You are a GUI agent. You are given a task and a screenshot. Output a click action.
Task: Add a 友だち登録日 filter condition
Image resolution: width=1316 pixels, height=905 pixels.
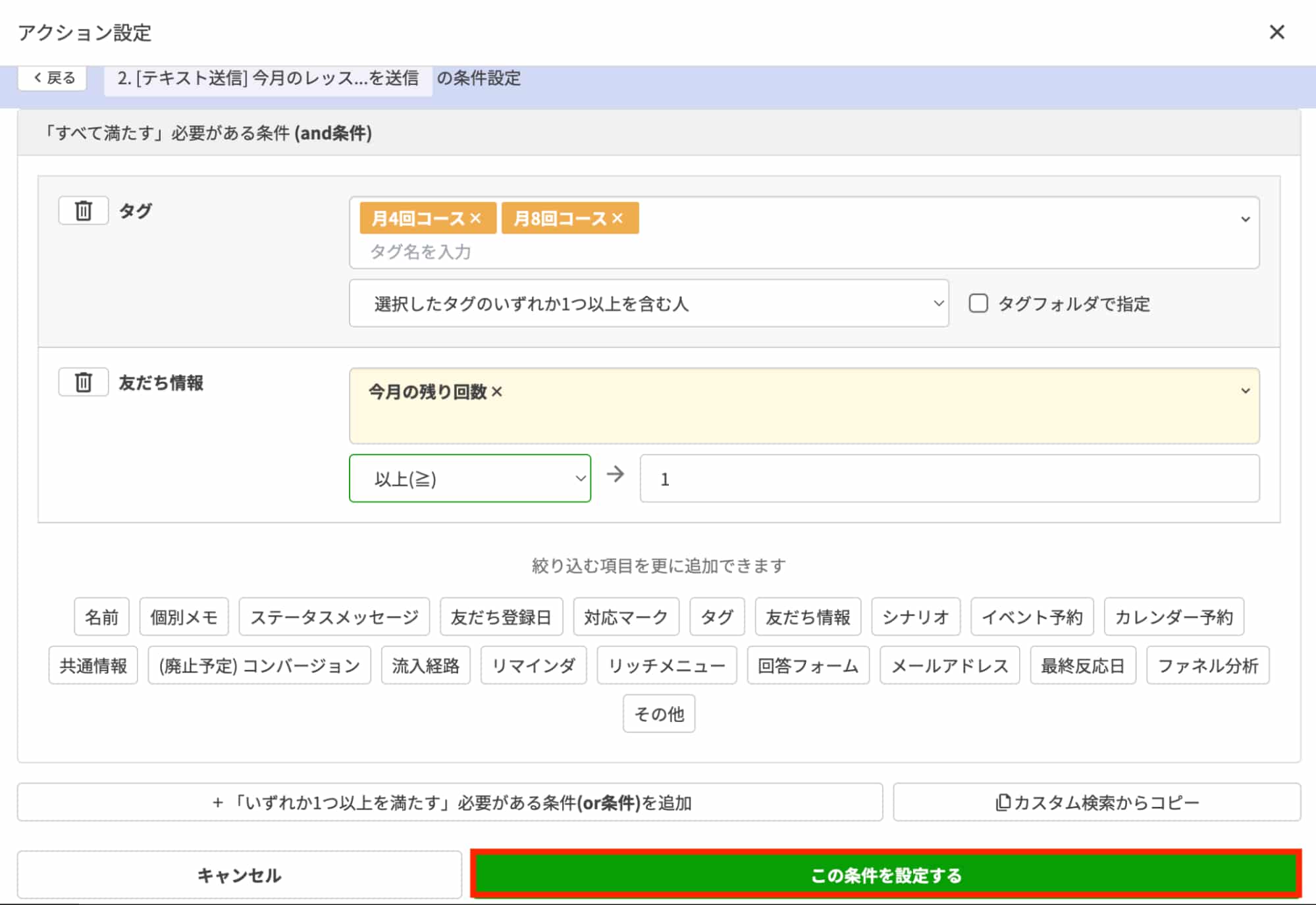[502, 617]
